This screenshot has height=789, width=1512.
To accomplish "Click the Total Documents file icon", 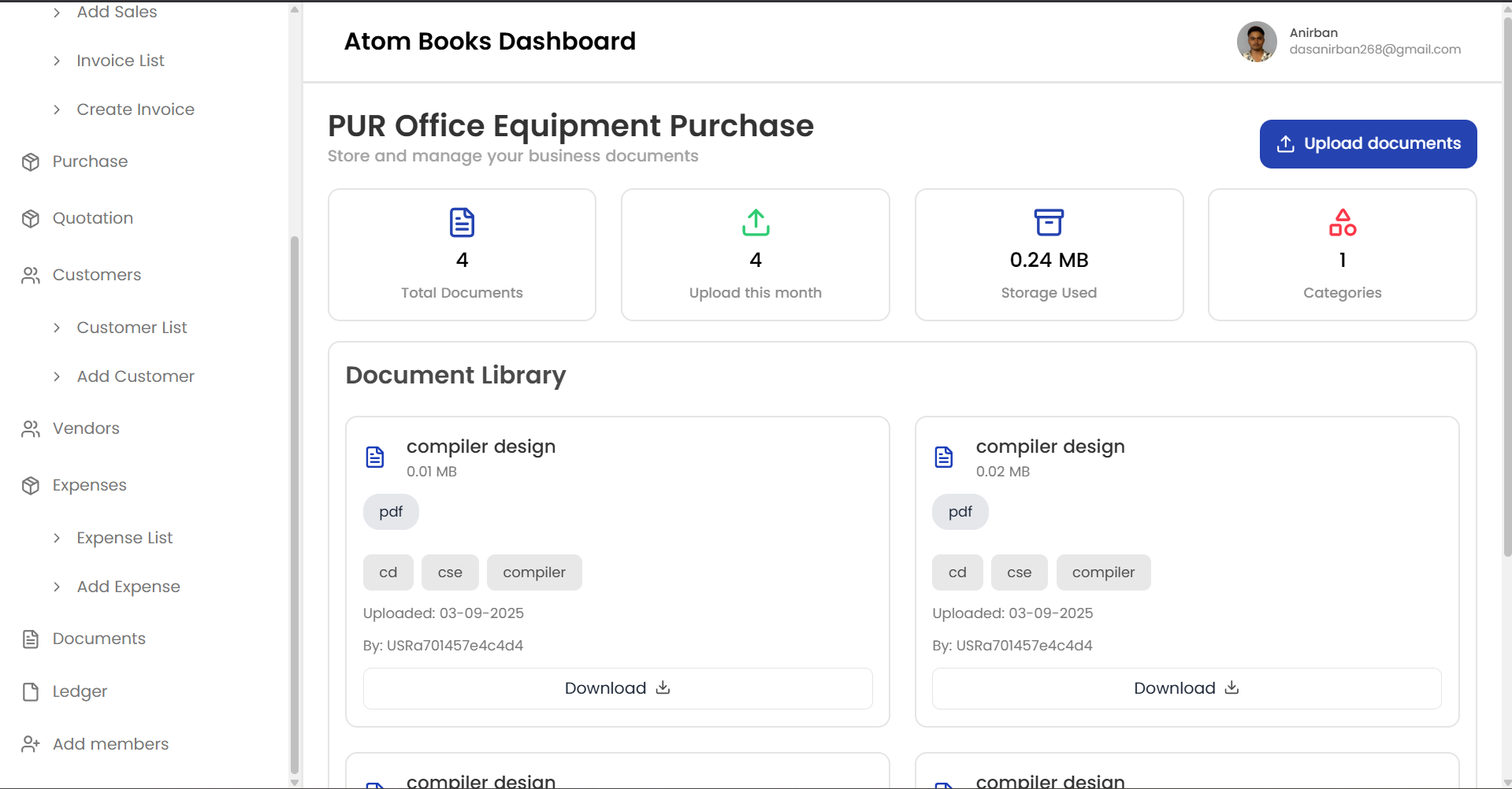I will coord(462,223).
